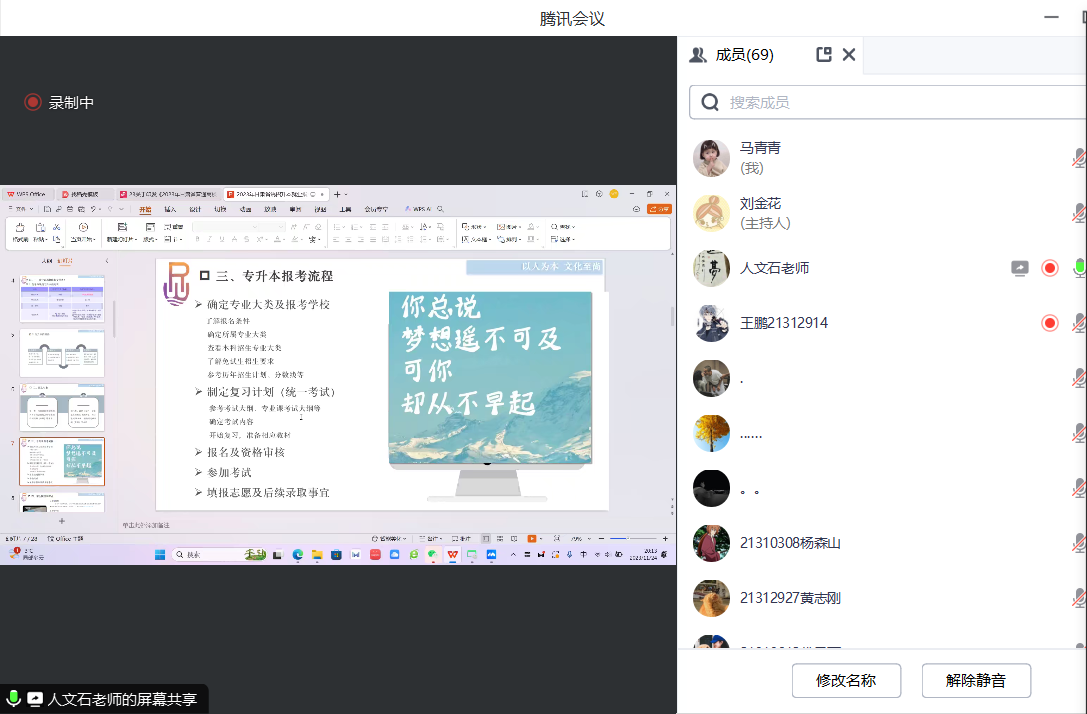This screenshot has width=1087, height=714.
Task: Click the recording icon next to 人文石老师
Action: 1050,268
